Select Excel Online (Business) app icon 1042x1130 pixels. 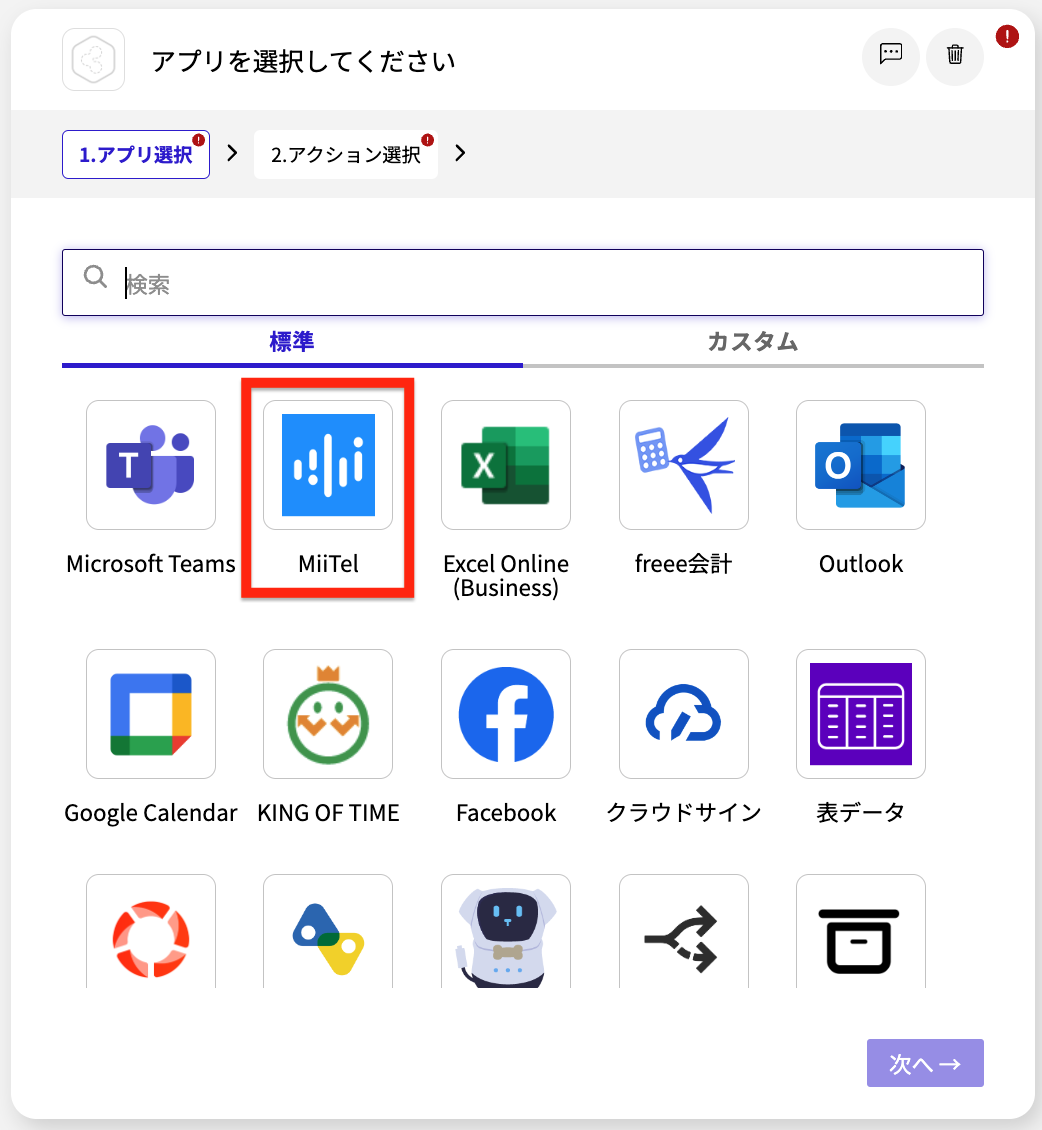coord(506,465)
